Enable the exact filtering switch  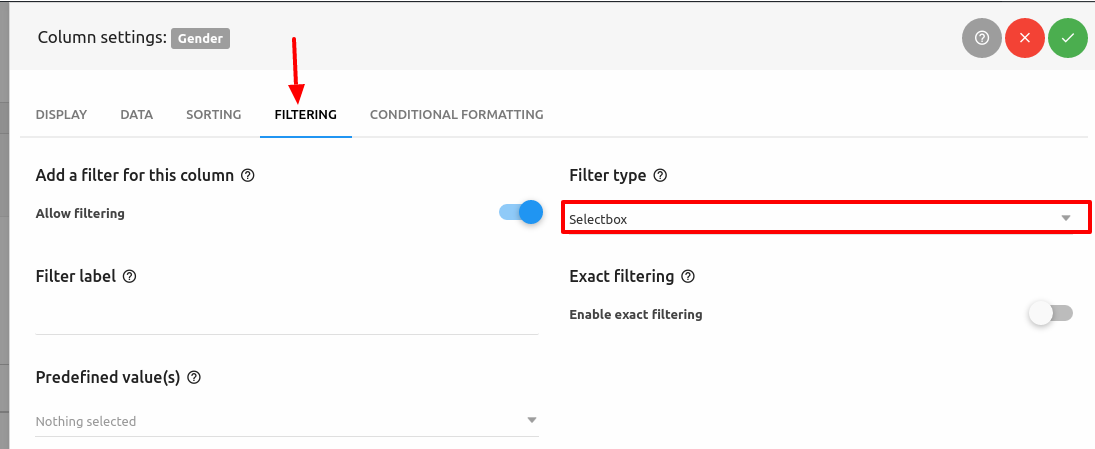click(1050, 314)
